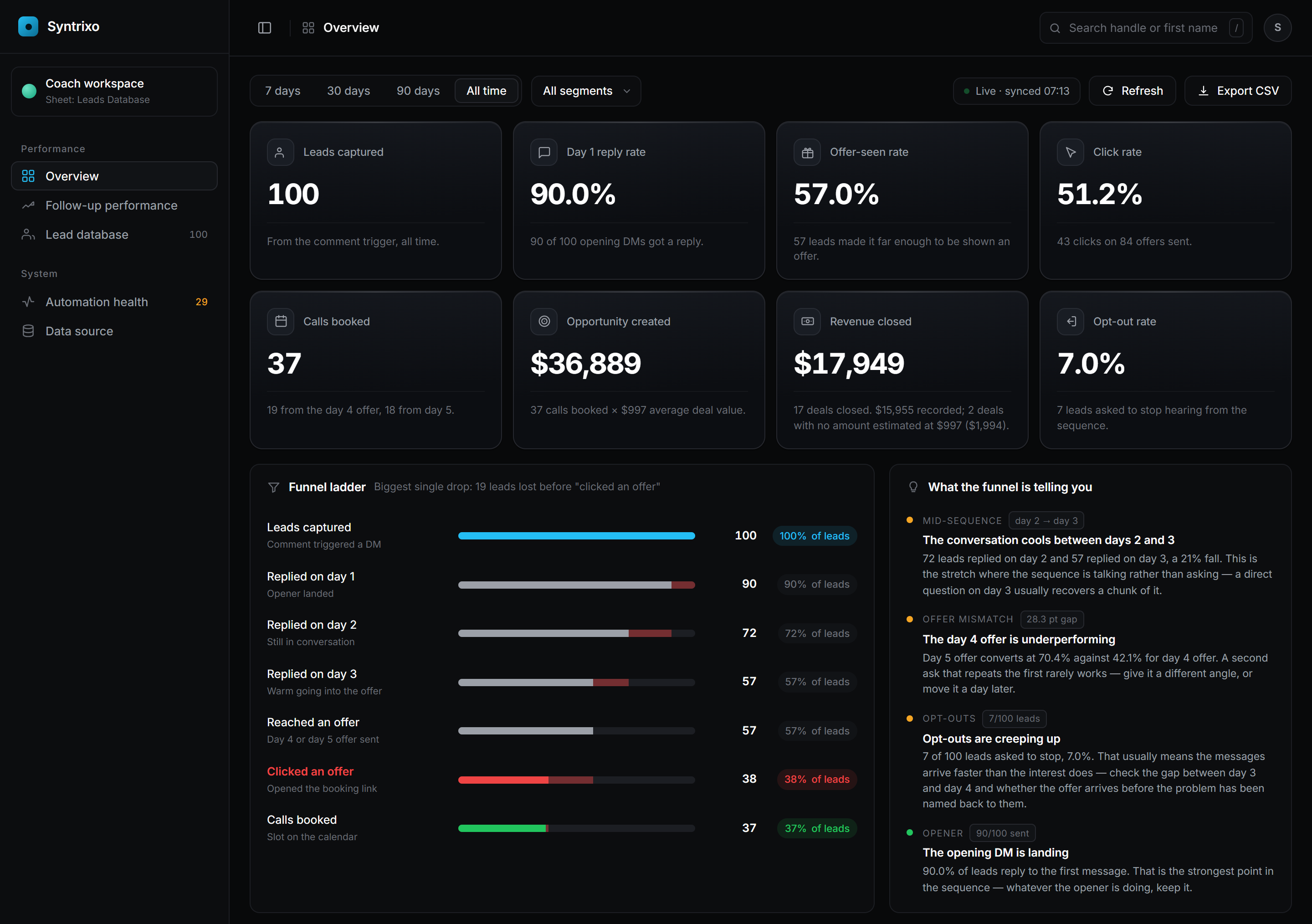
Task: Open Overview in the sidebar
Action: [x=114, y=176]
